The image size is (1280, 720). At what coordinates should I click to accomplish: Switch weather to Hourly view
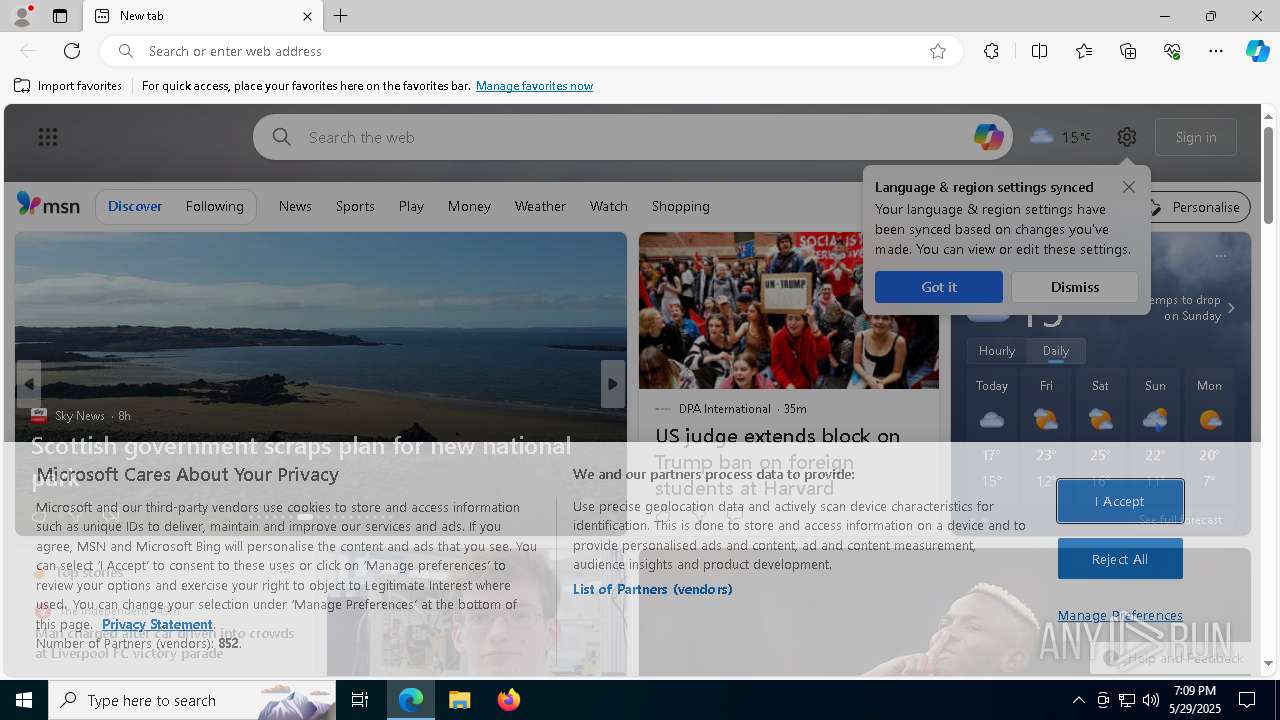(996, 351)
